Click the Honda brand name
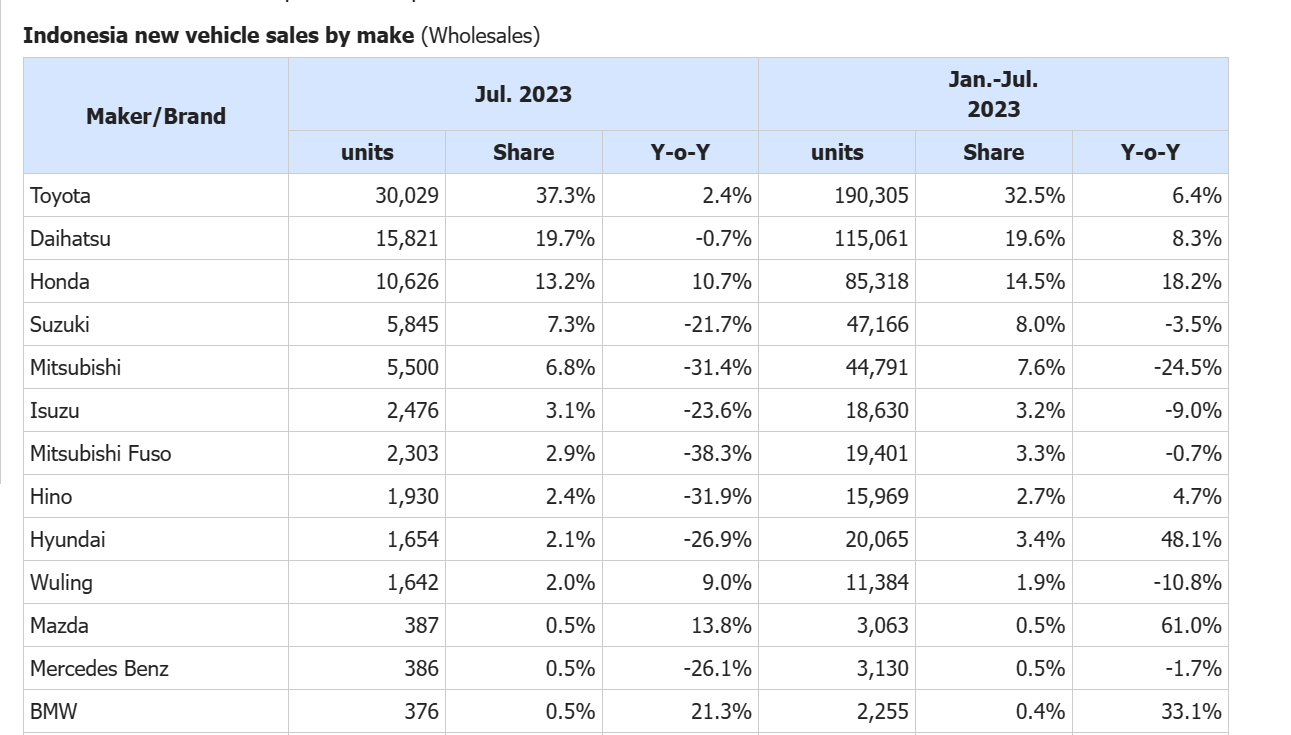 60,282
